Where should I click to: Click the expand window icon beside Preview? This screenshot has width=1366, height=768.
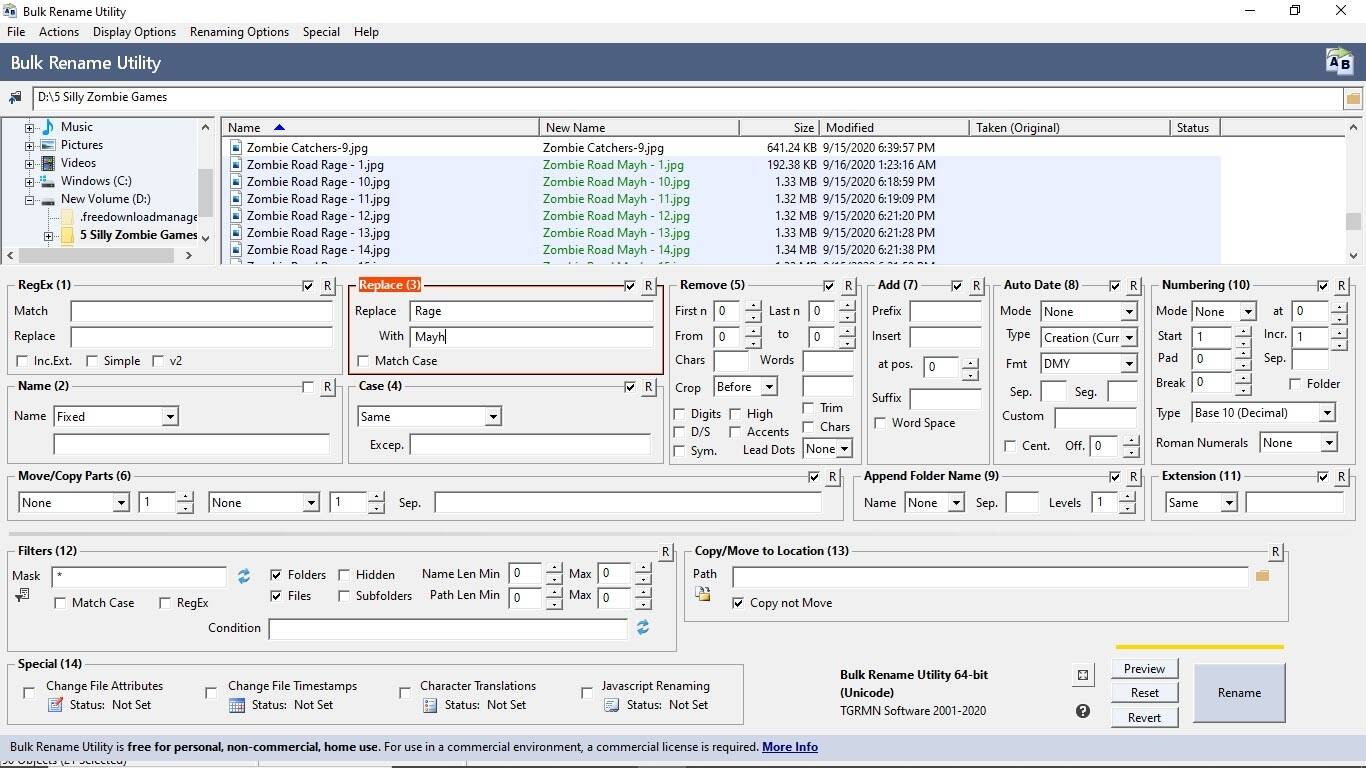pos(1082,676)
